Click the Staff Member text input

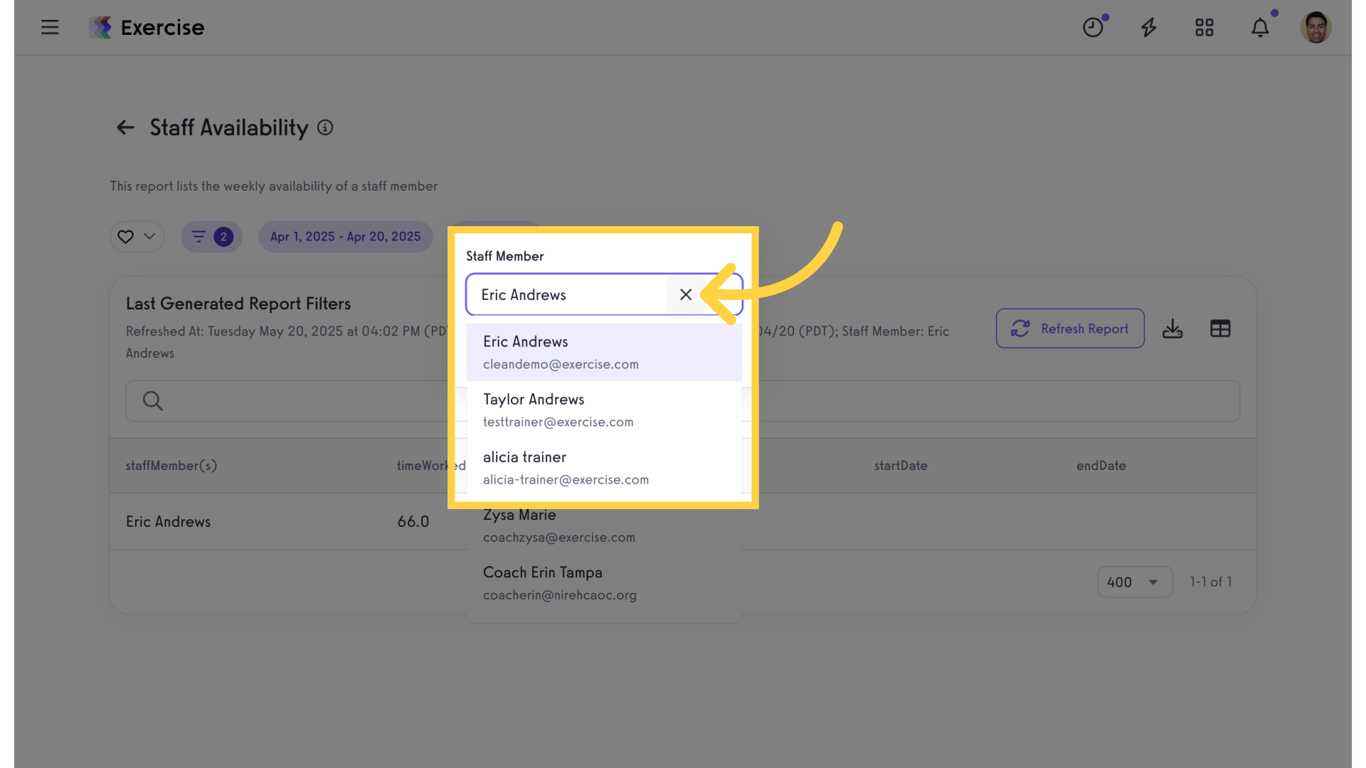tap(566, 295)
